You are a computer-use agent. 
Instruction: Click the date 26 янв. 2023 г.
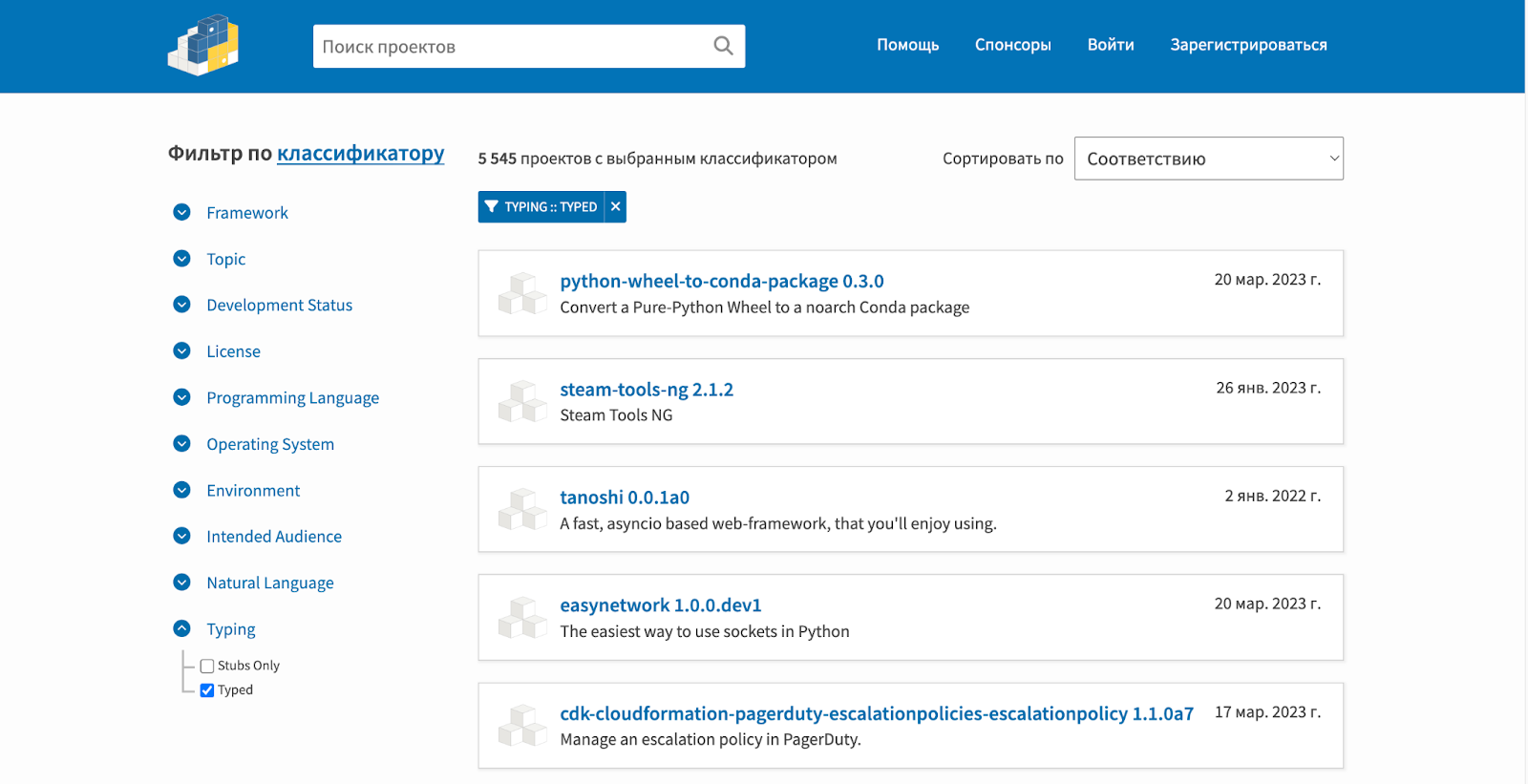pyautogui.click(x=1268, y=388)
